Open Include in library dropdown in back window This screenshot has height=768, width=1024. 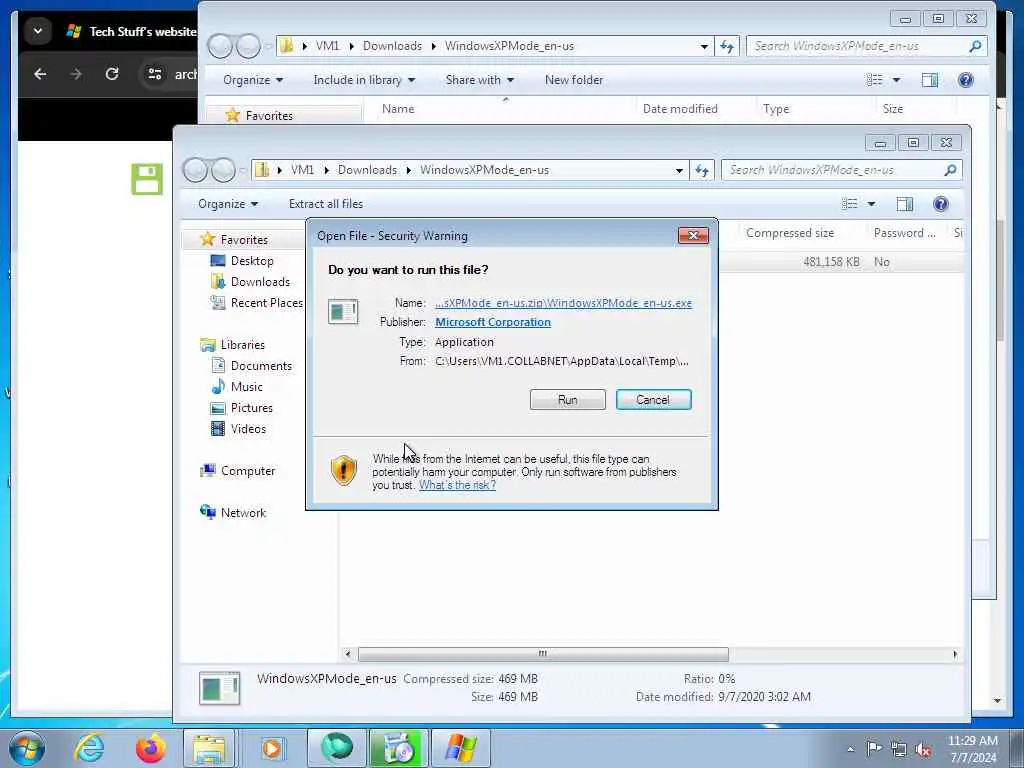(364, 80)
